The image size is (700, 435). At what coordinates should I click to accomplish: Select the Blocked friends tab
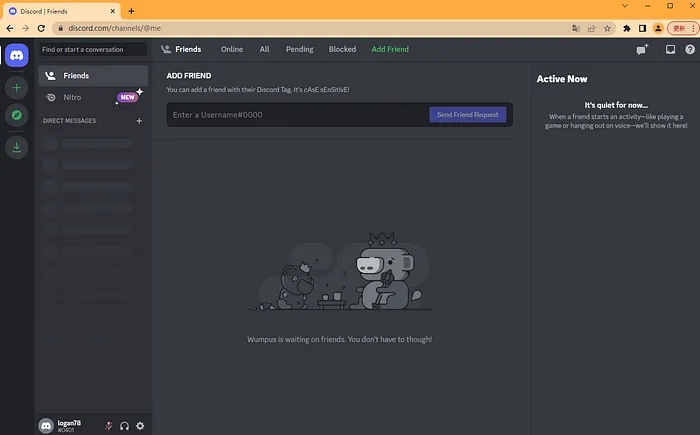point(342,49)
